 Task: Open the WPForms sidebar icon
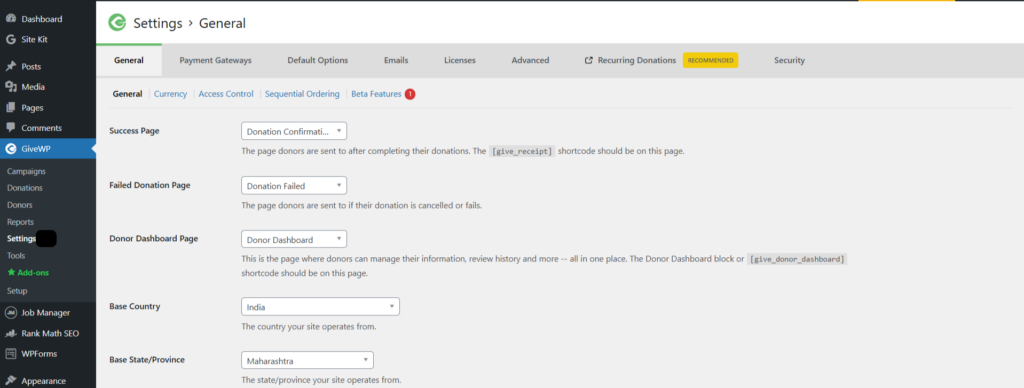tap(10, 354)
